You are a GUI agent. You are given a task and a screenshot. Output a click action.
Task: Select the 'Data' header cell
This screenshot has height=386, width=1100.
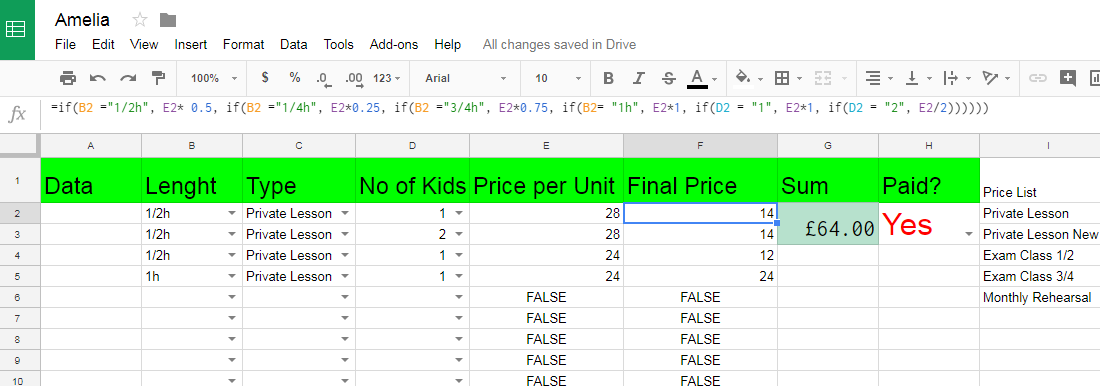(91, 180)
